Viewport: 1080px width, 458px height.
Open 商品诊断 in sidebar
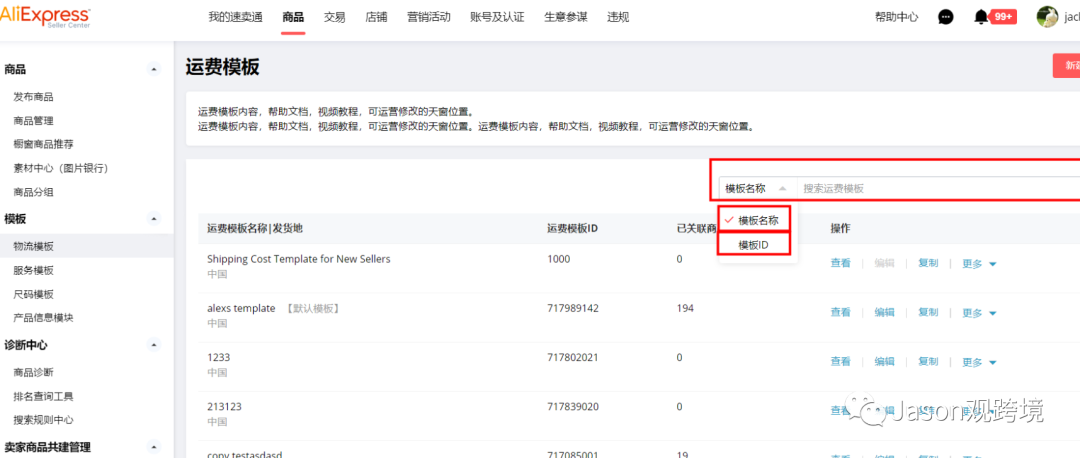[34, 372]
